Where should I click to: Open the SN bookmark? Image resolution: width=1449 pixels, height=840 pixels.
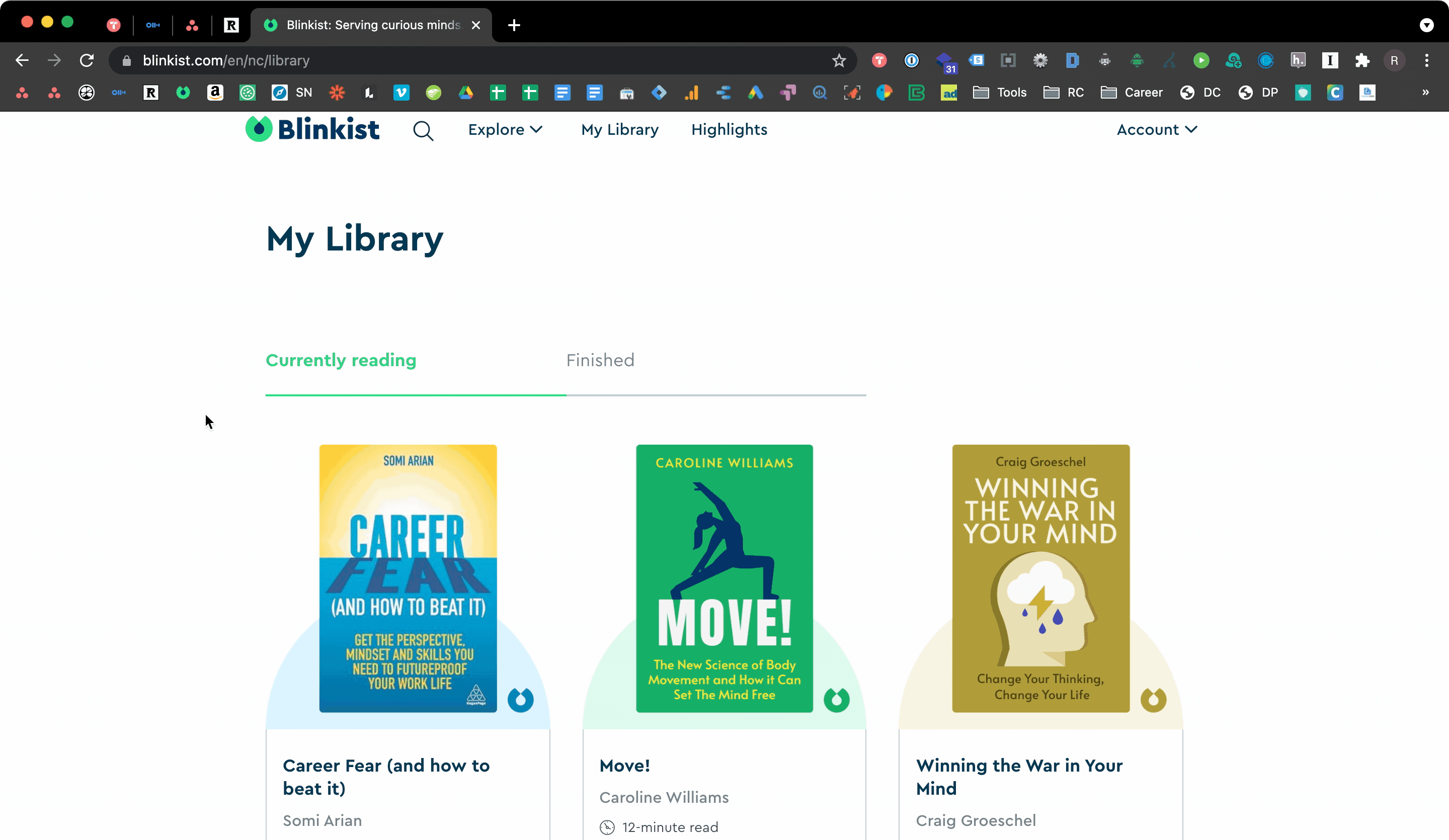pos(292,93)
